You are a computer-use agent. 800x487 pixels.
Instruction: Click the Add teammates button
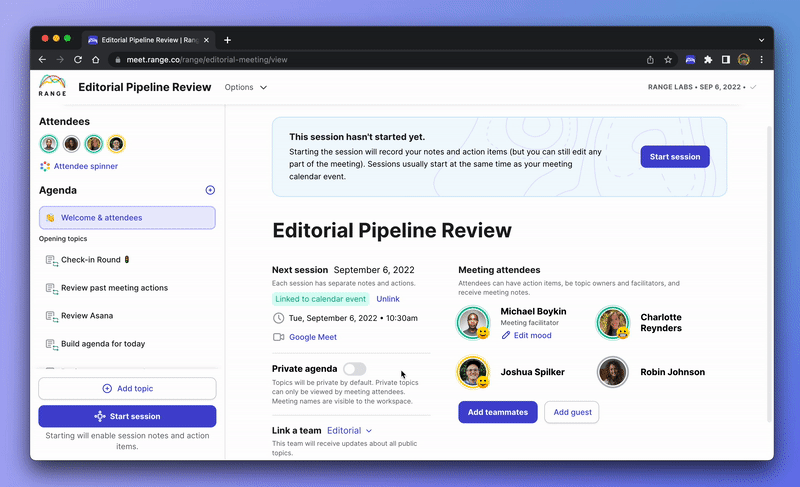coord(497,412)
